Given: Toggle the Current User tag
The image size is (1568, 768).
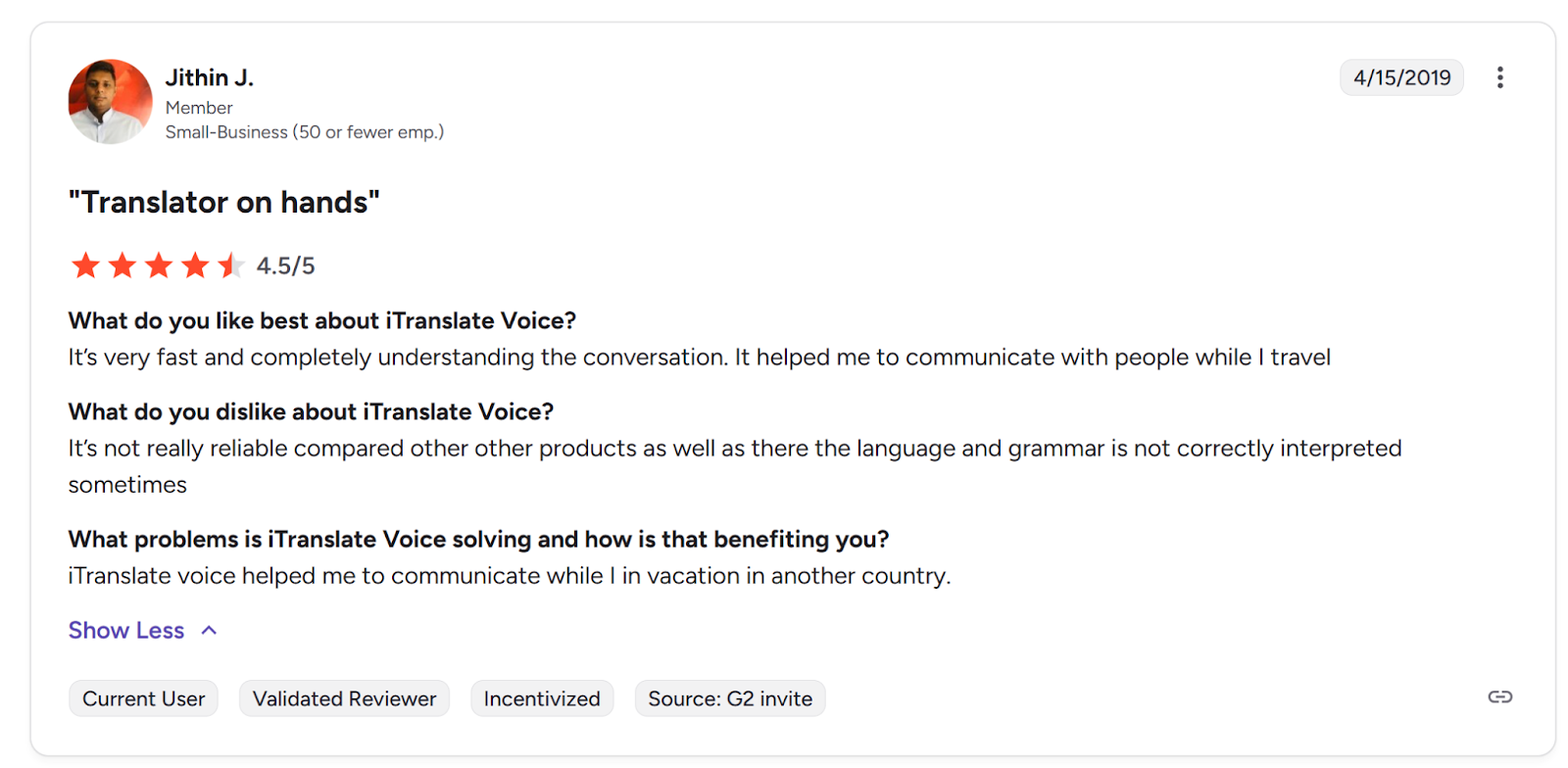Looking at the screenshot, I should pos(143,697).
